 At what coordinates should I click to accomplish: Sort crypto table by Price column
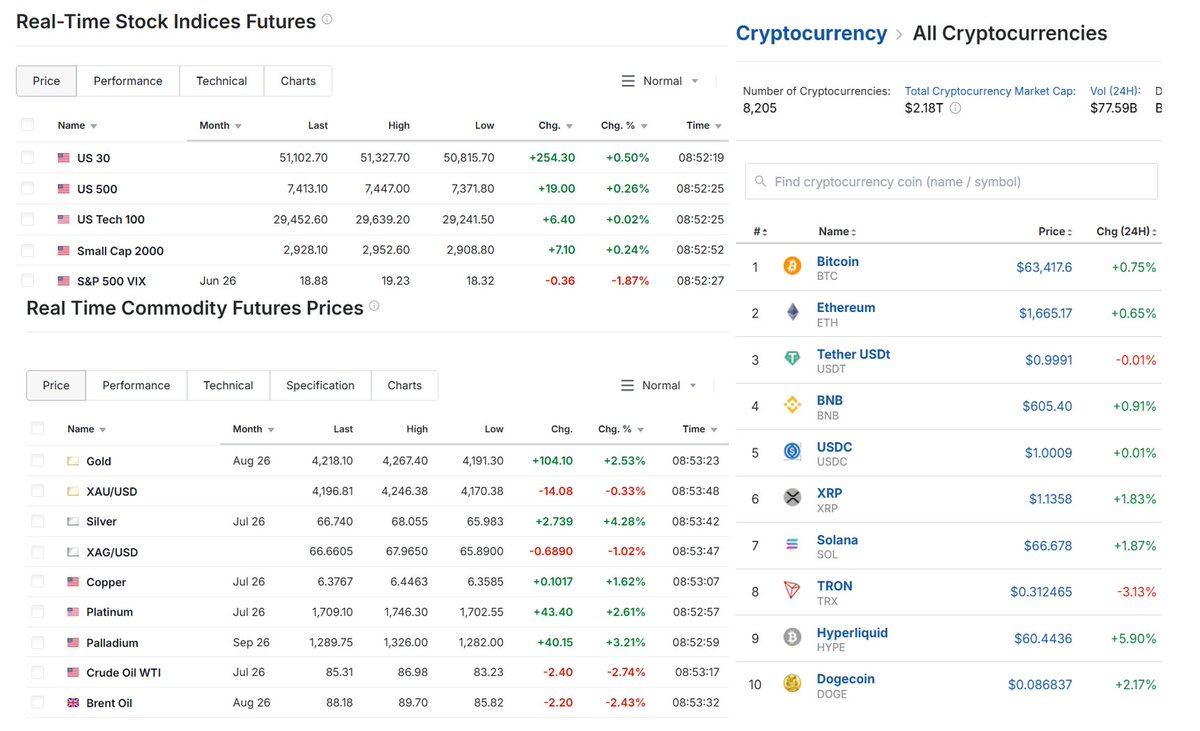[1055, 231]
